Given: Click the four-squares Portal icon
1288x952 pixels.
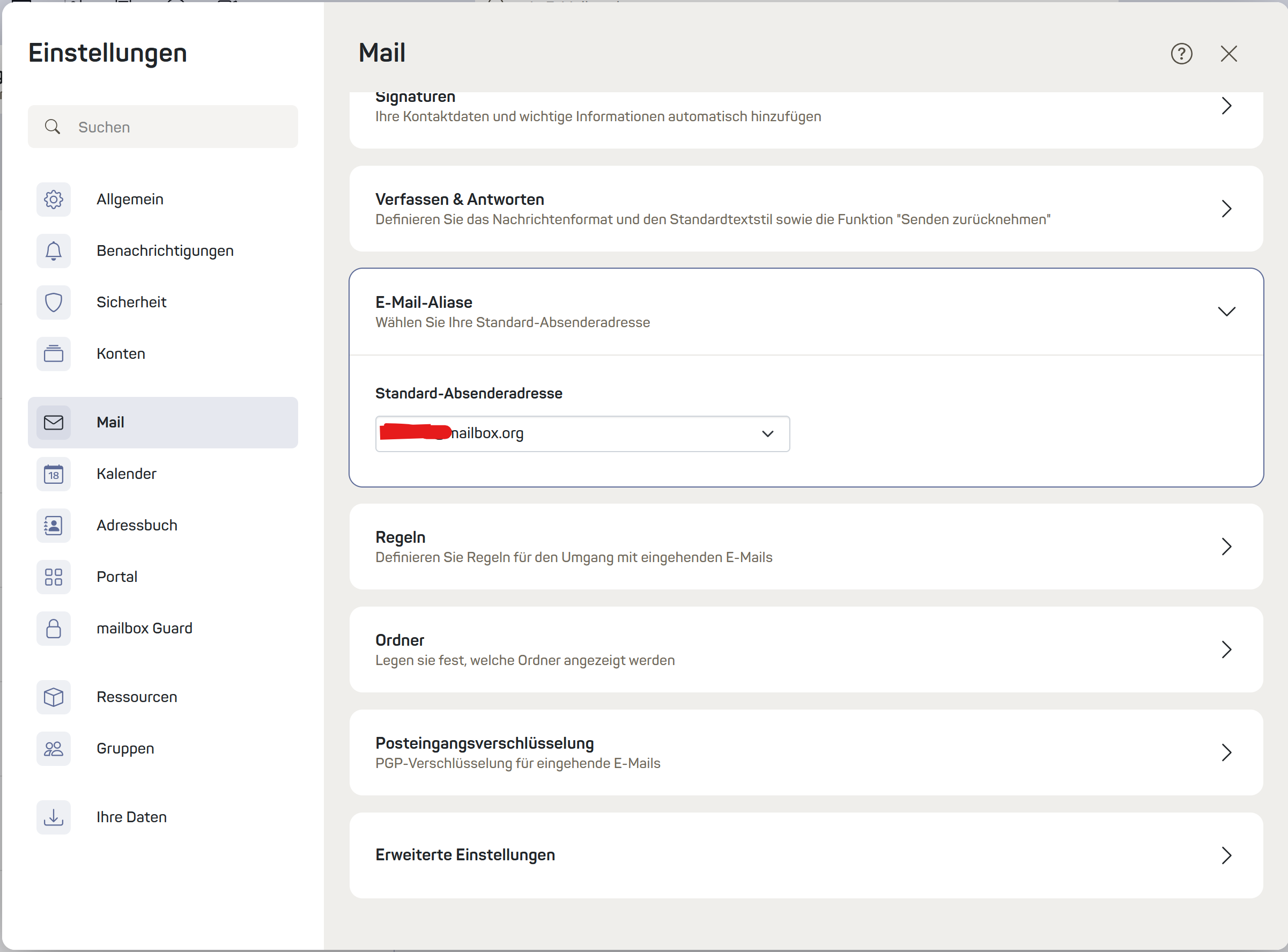Looking at the screenshot, I should pyautogui.click(x=54, y=577).
